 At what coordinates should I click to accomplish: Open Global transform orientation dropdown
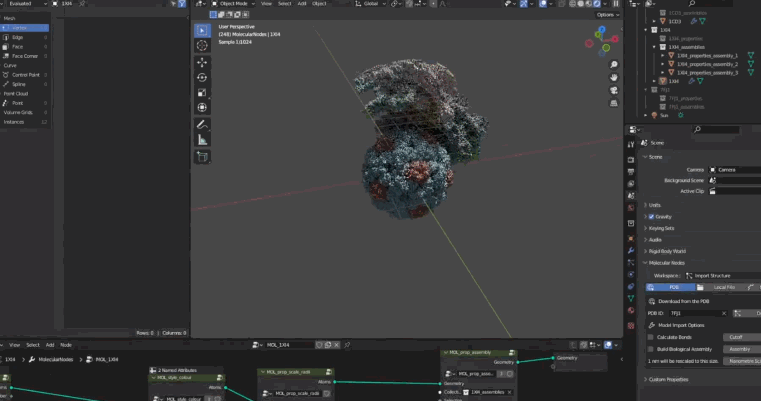[371, 4]
